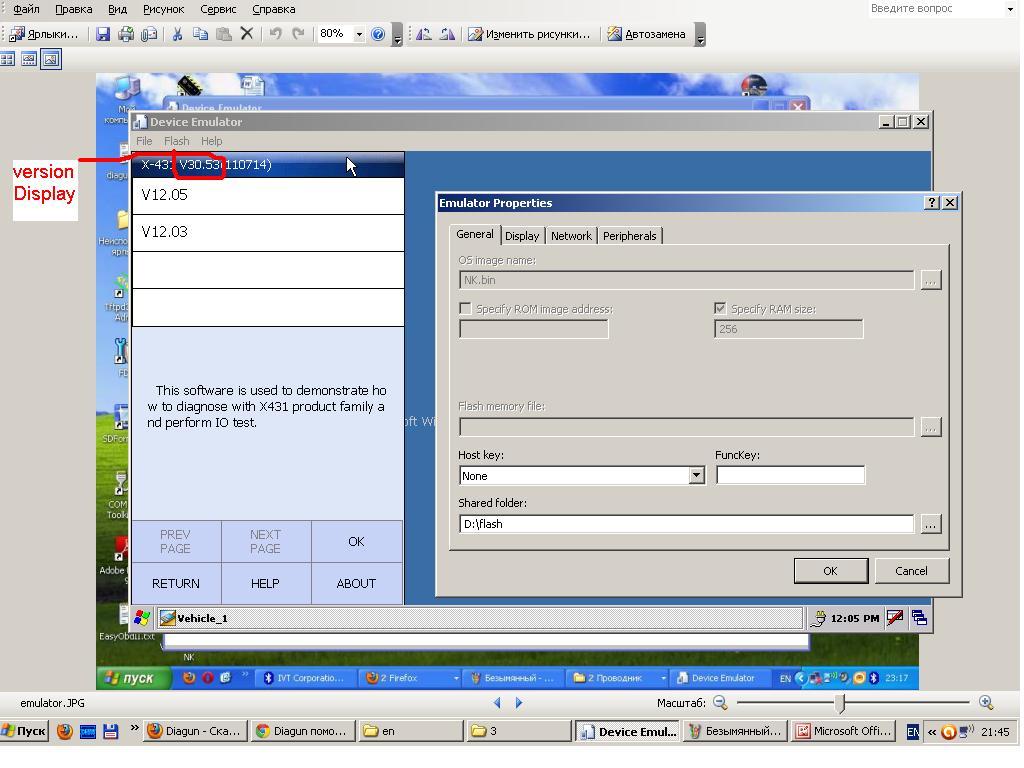Click the EN language indicator in the bottom taskbar
Viewport: 1024px width, 768px height.
click(x=912, y=732)
